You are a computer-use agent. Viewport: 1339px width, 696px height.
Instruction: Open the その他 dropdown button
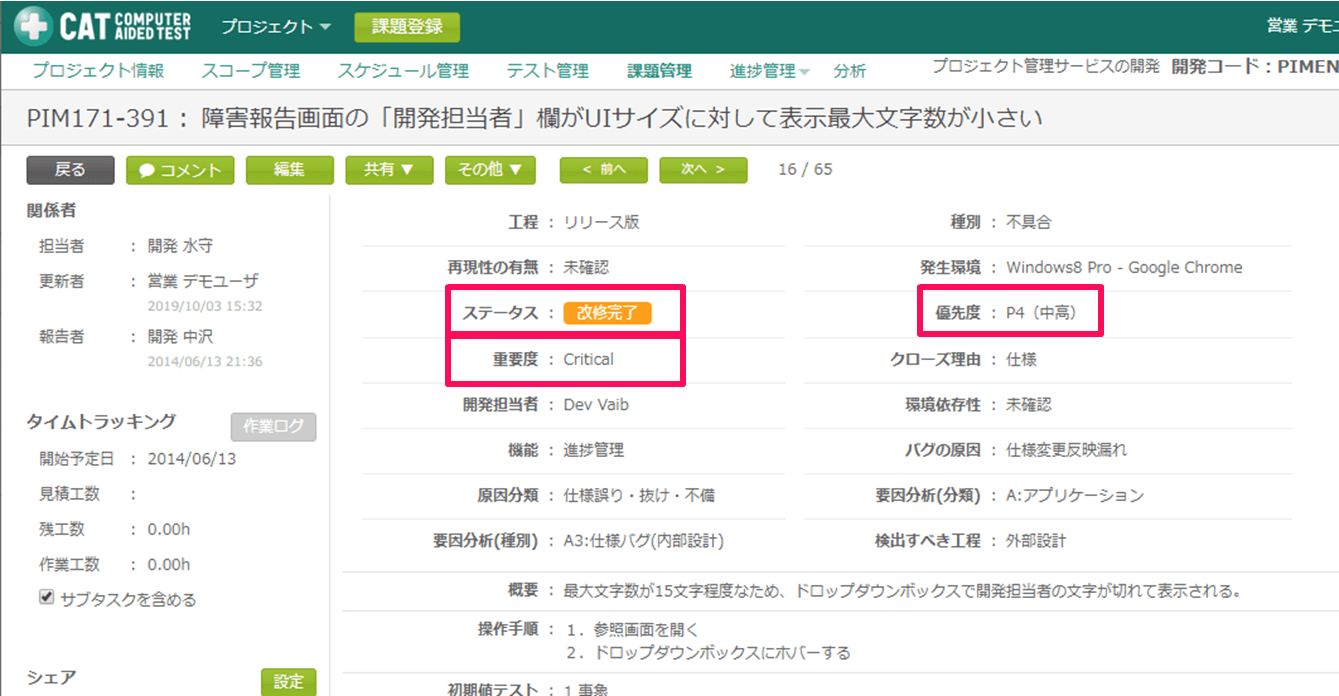[x=490, y=170]
